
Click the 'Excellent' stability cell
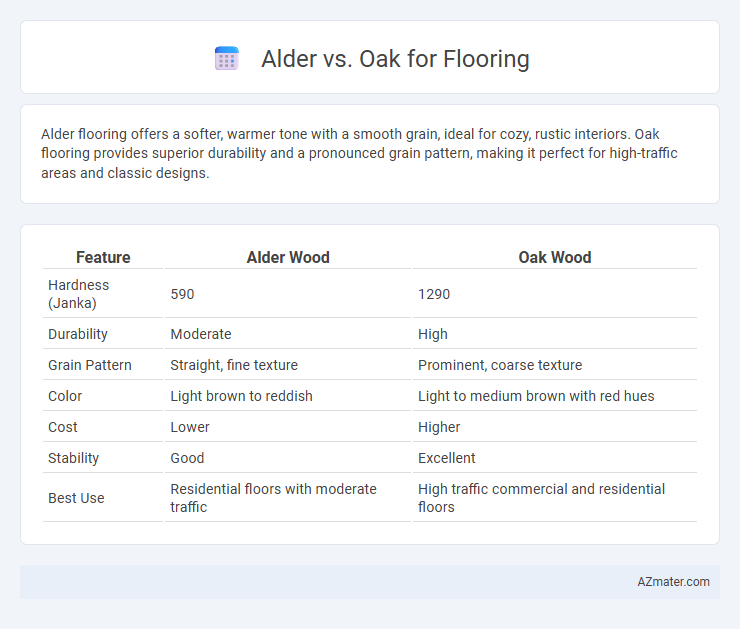pyautogui.click(x=446, y=458)
